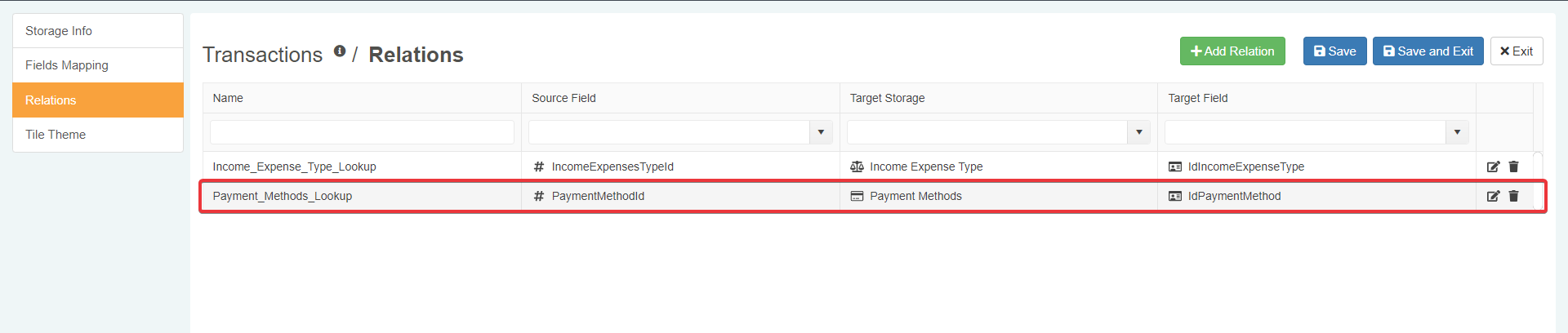Viewport: 1568px width, 333px height.
Task: Edit the Income_Expense_Type_Lookup relation
Action: pos(1493,166)
